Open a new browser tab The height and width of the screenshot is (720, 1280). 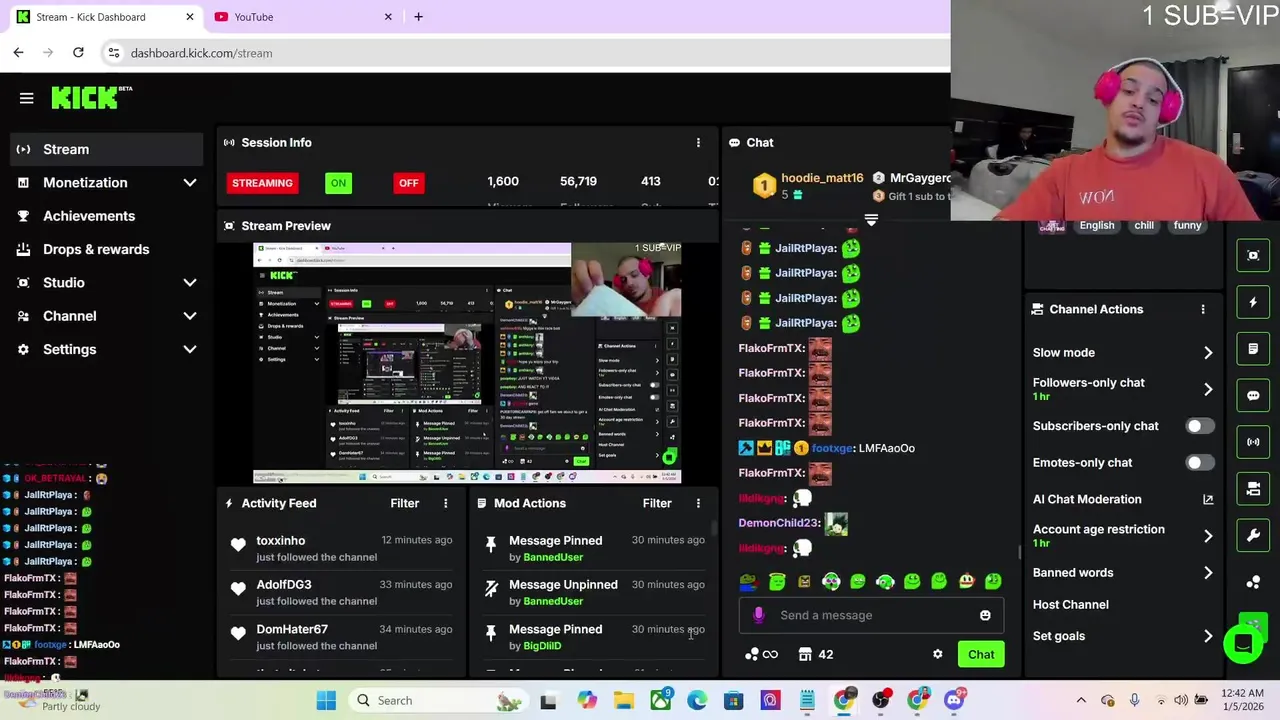418,17
